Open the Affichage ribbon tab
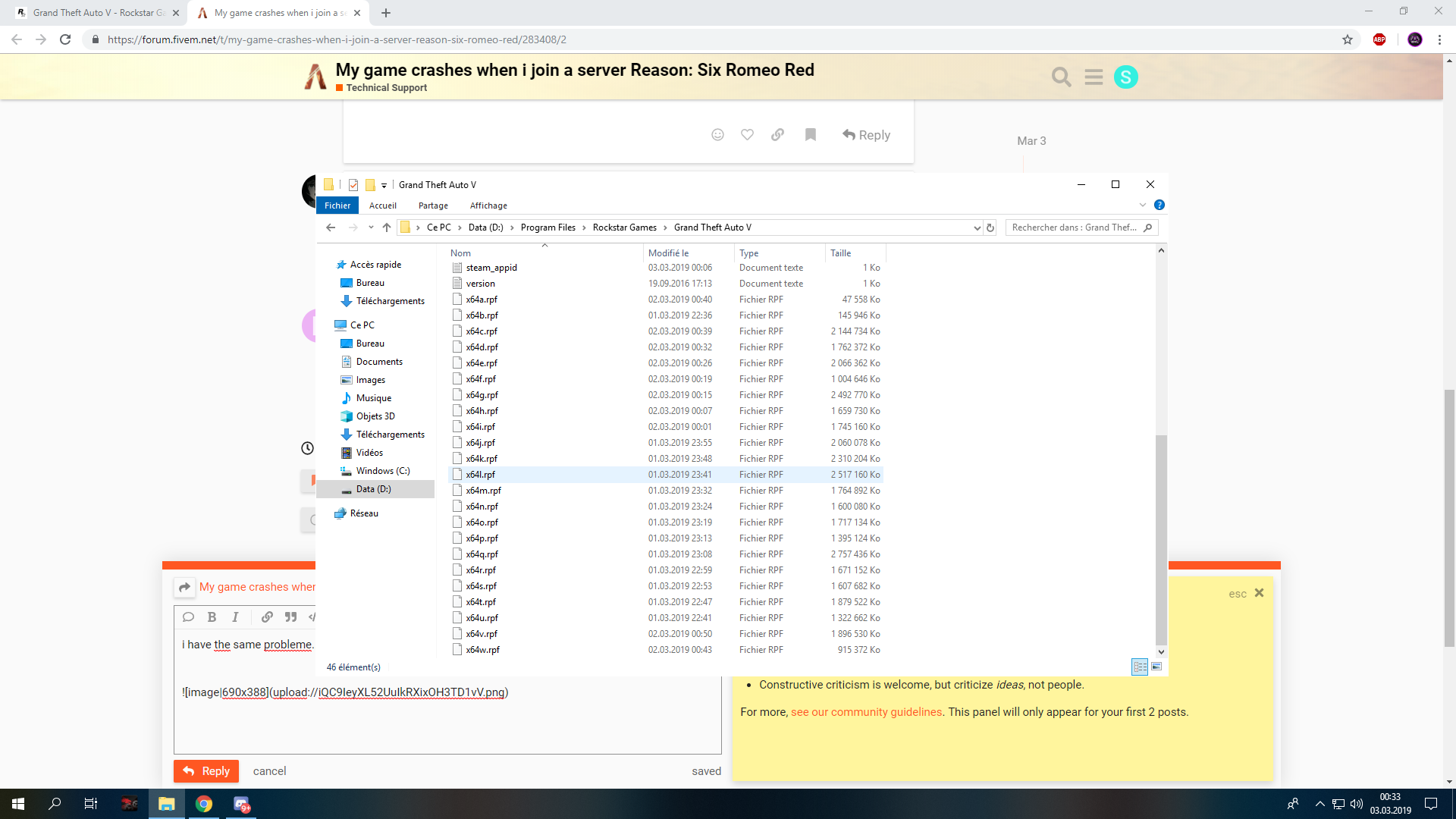 pos(488,206)
